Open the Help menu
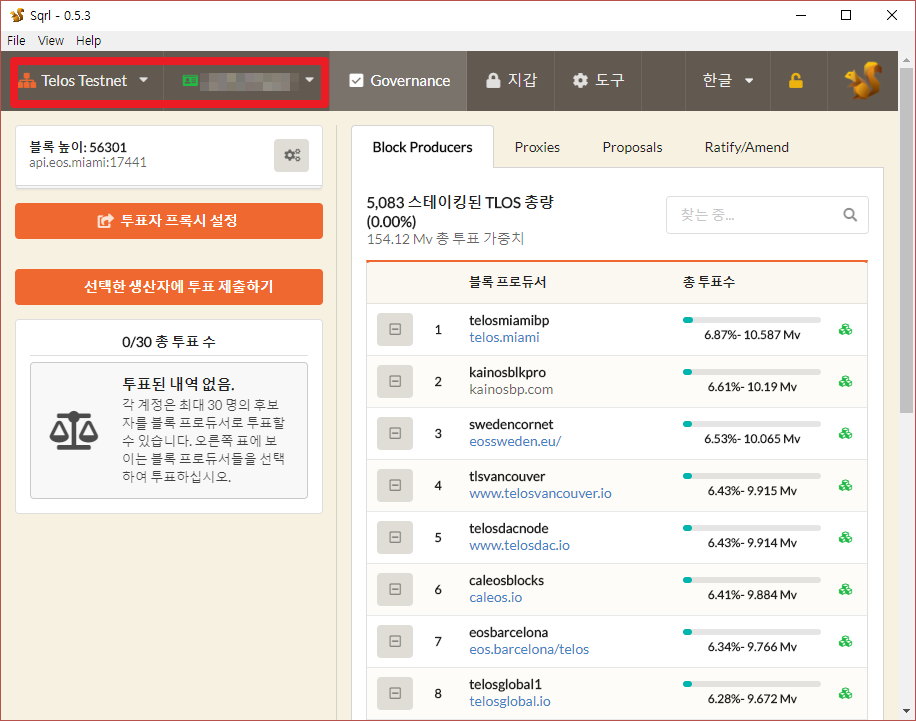Image resolution: width=916 pixels, height=721 pixels. pyautogui.click(x=88, y=41)
